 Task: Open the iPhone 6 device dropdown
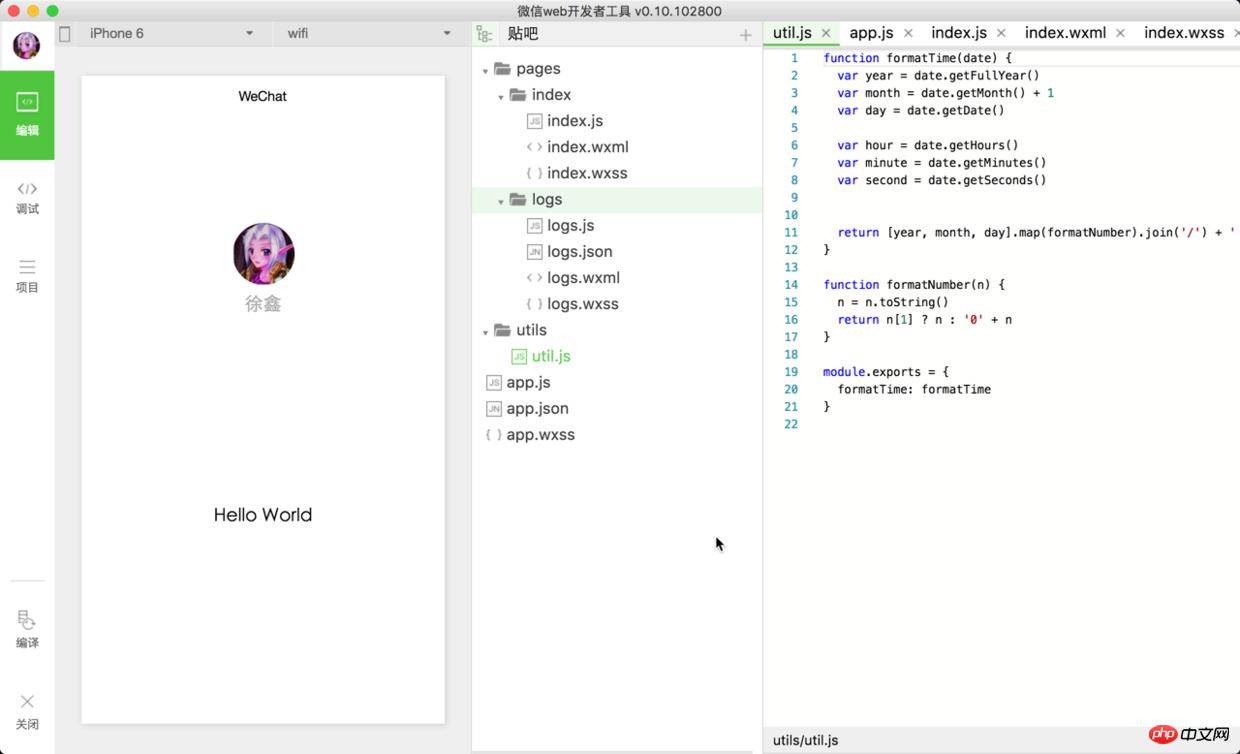[x=170, y=34]
